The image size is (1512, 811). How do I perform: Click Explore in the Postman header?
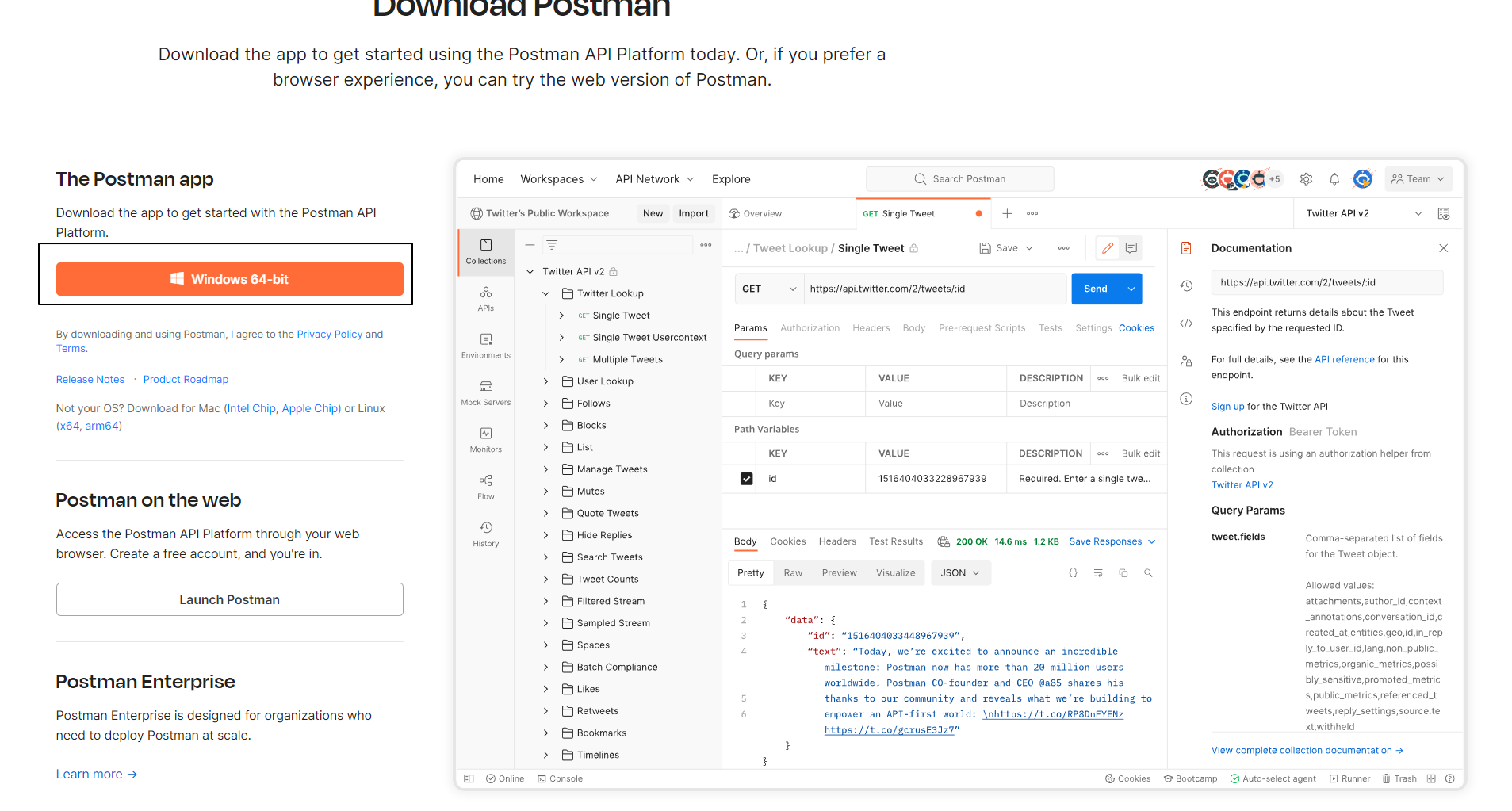point(731,179)
